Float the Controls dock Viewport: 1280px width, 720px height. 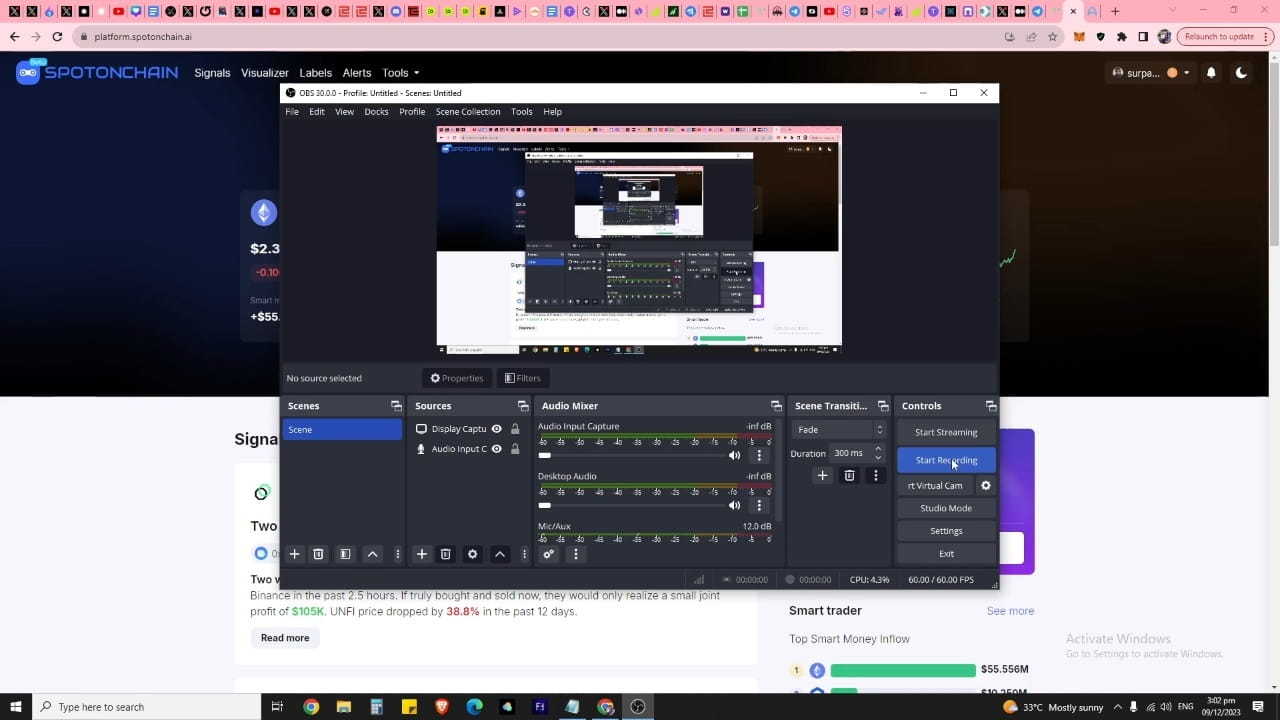[x=991, y=406]
